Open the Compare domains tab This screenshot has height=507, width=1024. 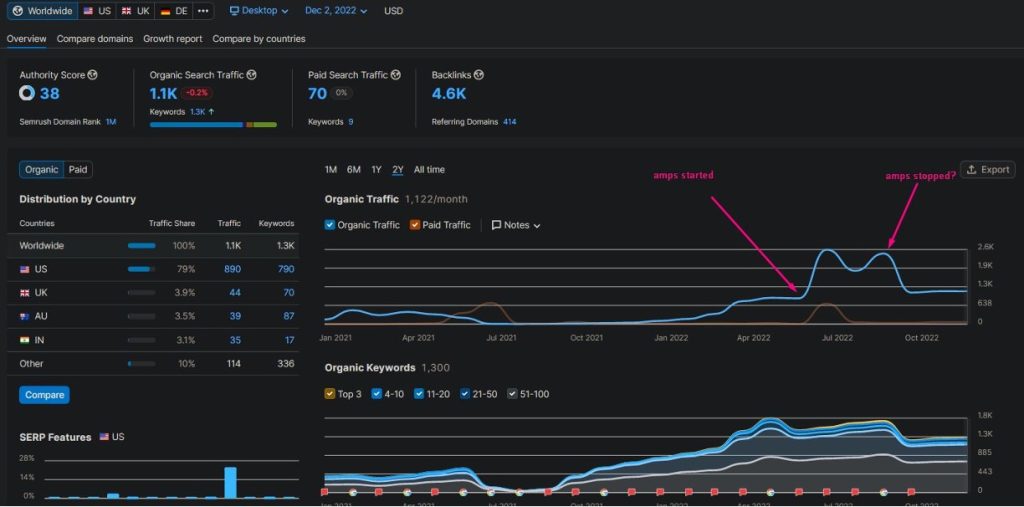pyautogui.click(x=95, y=39)
